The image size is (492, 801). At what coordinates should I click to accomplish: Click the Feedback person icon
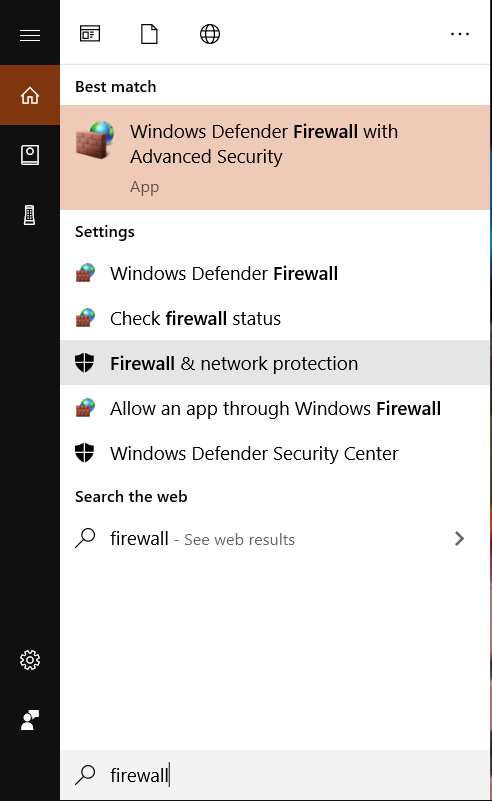[x=30, y=720]
